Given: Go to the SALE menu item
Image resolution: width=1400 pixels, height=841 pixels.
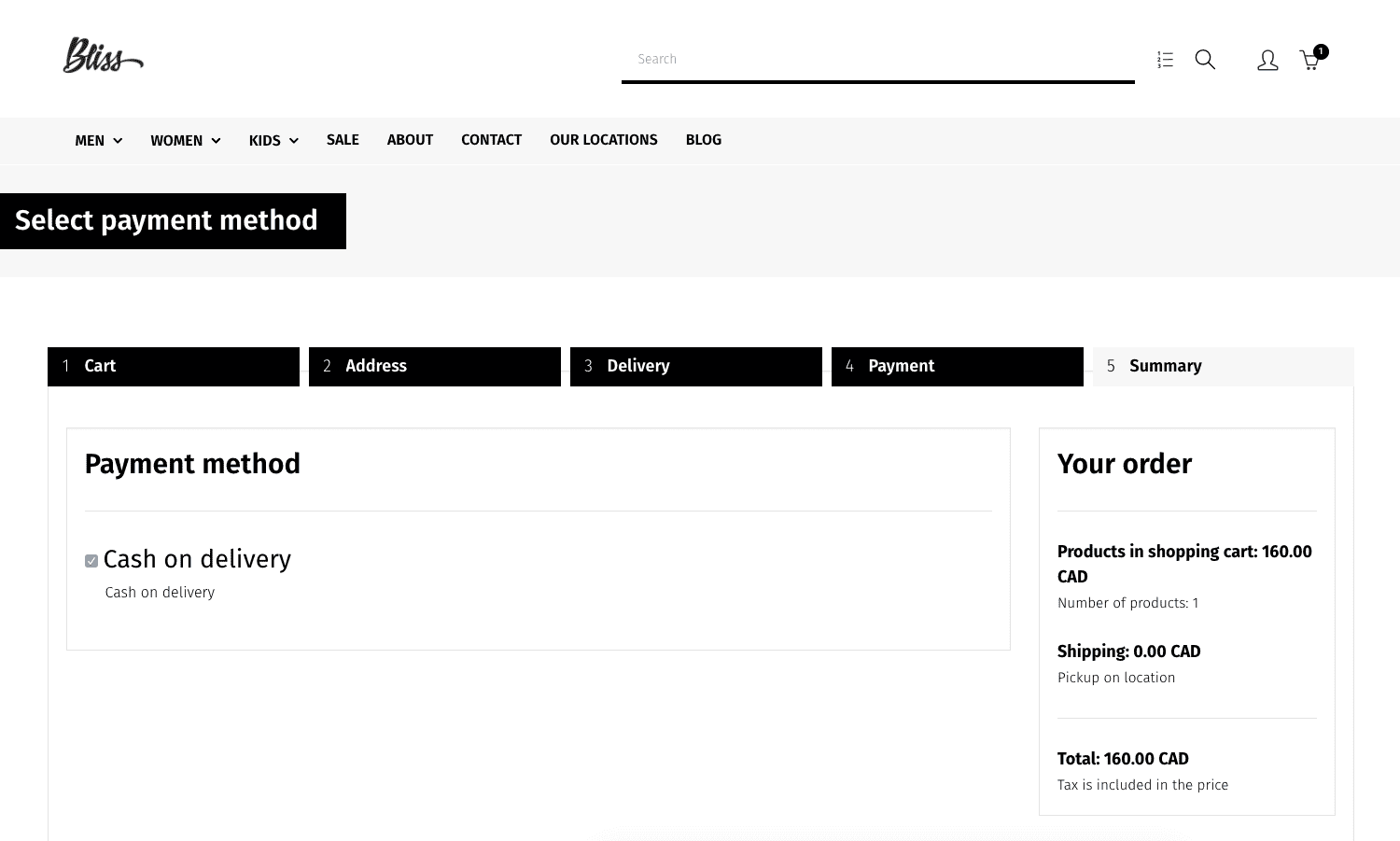Looking at the screenshot, I should click(343, 140).
